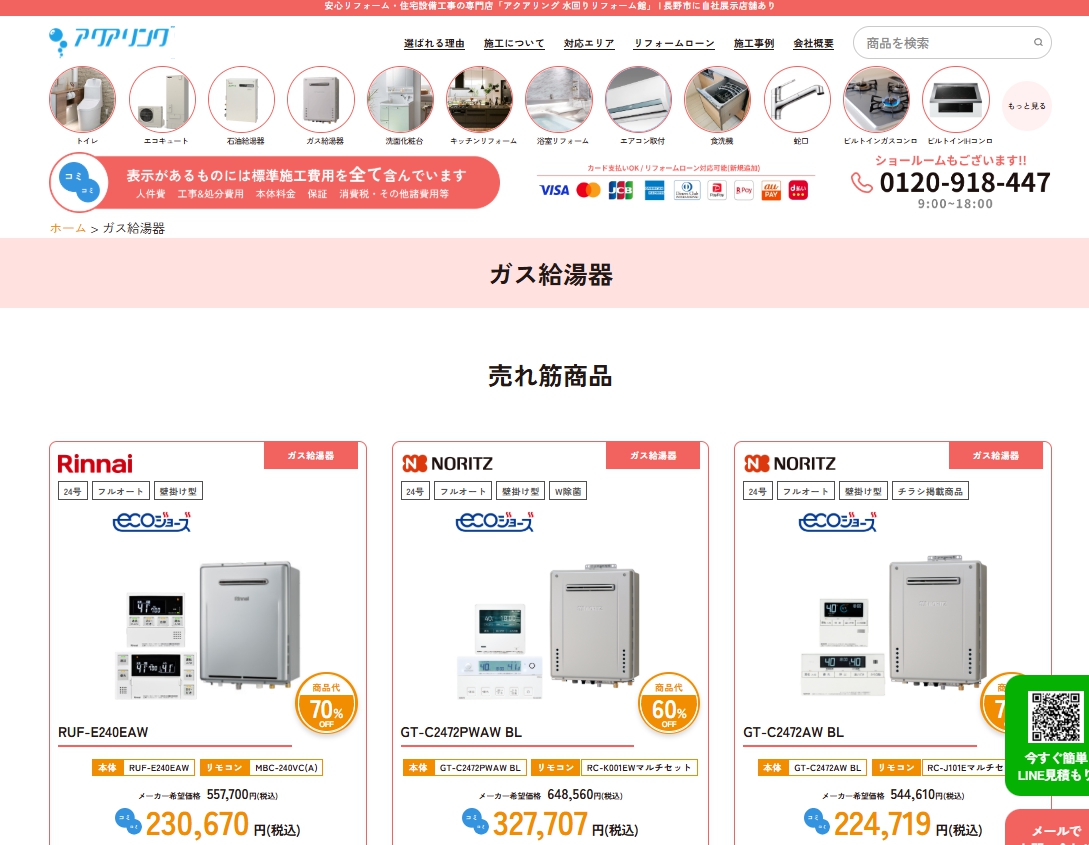
Task: Click the ホーム breadcrumb link
Action: pos(67,228)
